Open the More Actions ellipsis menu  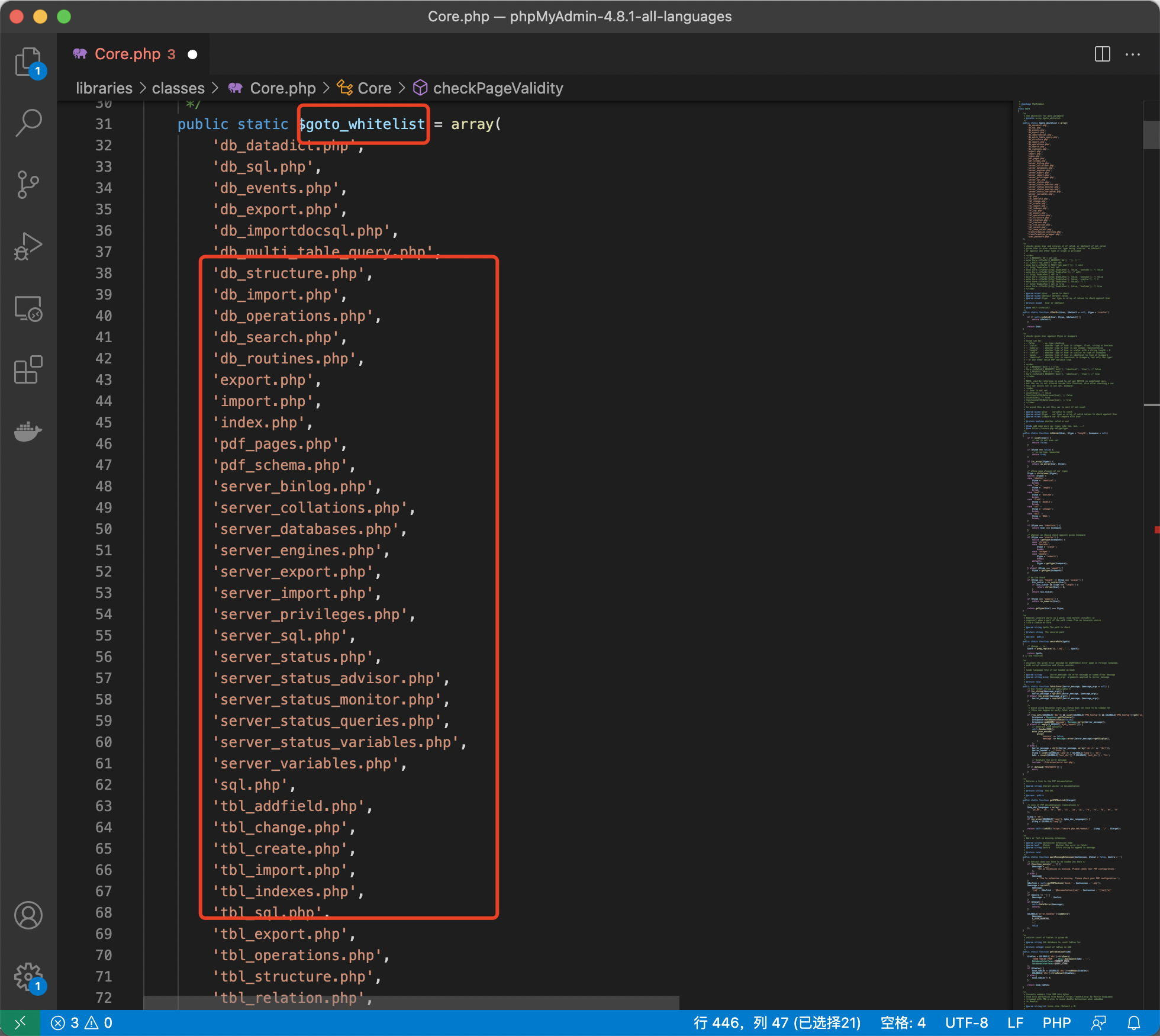pyautogui.click(x=1133, y=54)
